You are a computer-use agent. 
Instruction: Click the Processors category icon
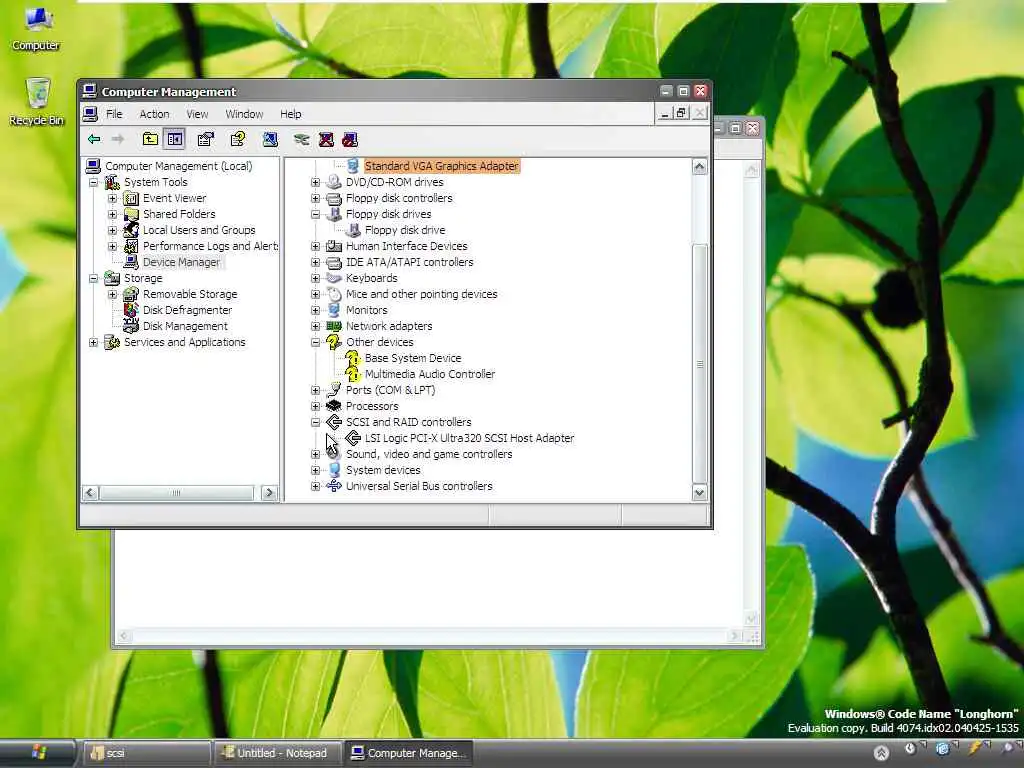coord(334,406)
